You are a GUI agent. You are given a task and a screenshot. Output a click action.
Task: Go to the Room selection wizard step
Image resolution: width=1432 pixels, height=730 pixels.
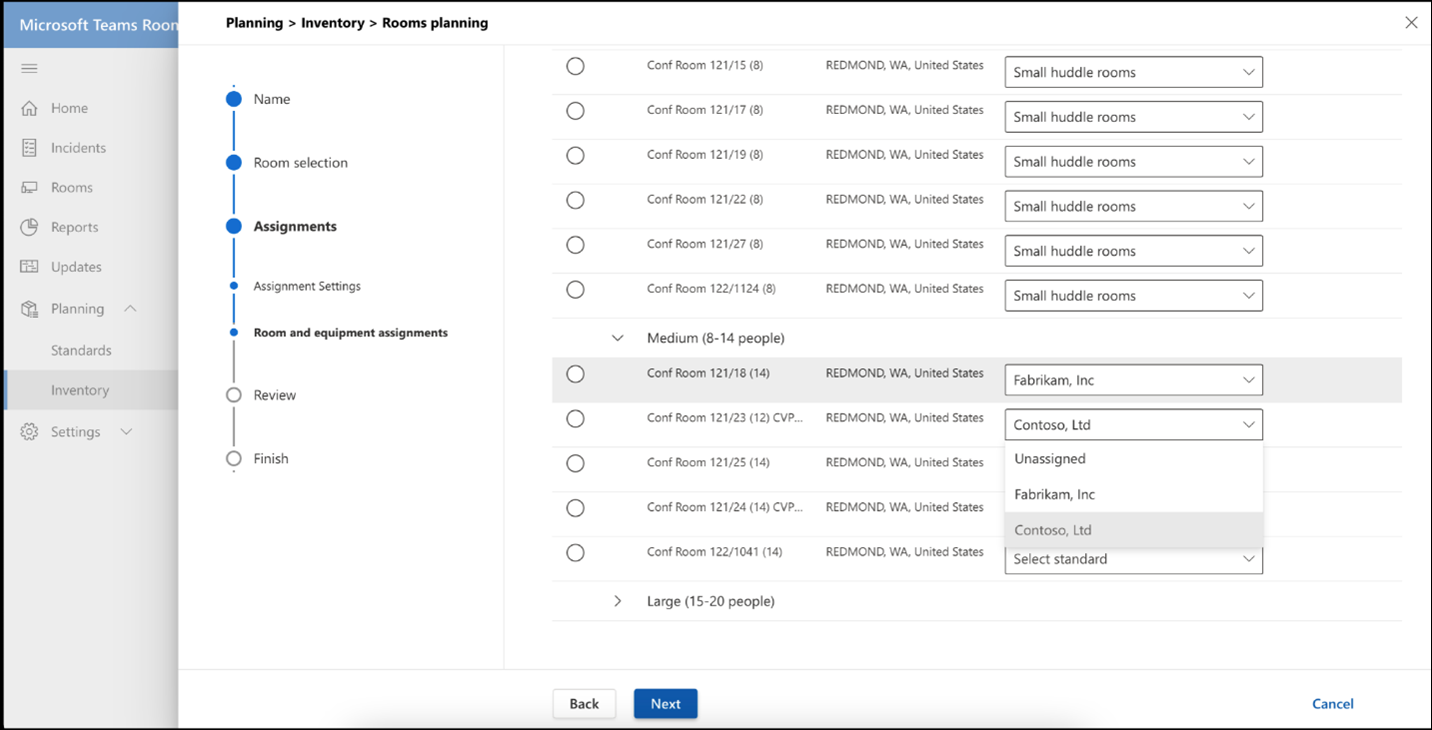(x=301, y=163)
